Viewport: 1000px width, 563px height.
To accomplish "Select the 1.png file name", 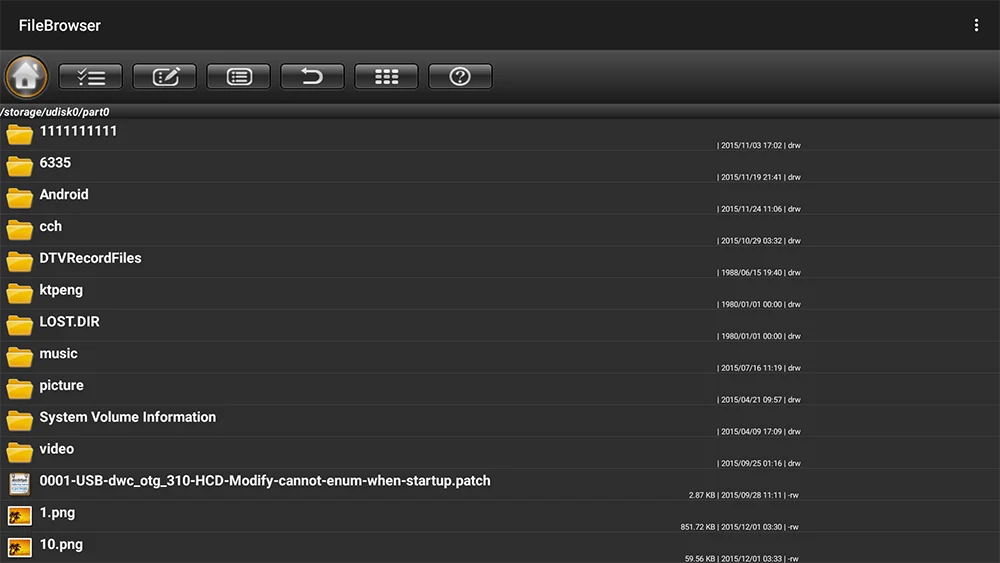I will tap(57, 513).
